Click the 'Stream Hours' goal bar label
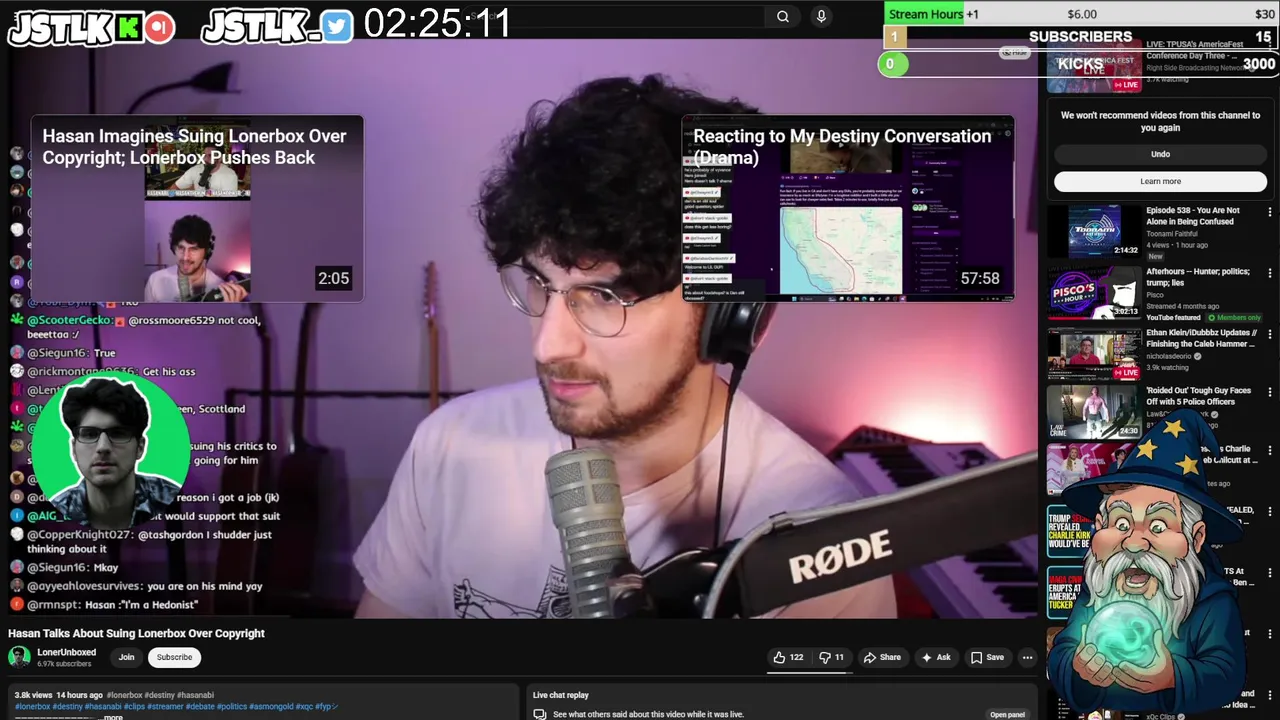The width and height of the screenshot is (1280, 720). 926,14
